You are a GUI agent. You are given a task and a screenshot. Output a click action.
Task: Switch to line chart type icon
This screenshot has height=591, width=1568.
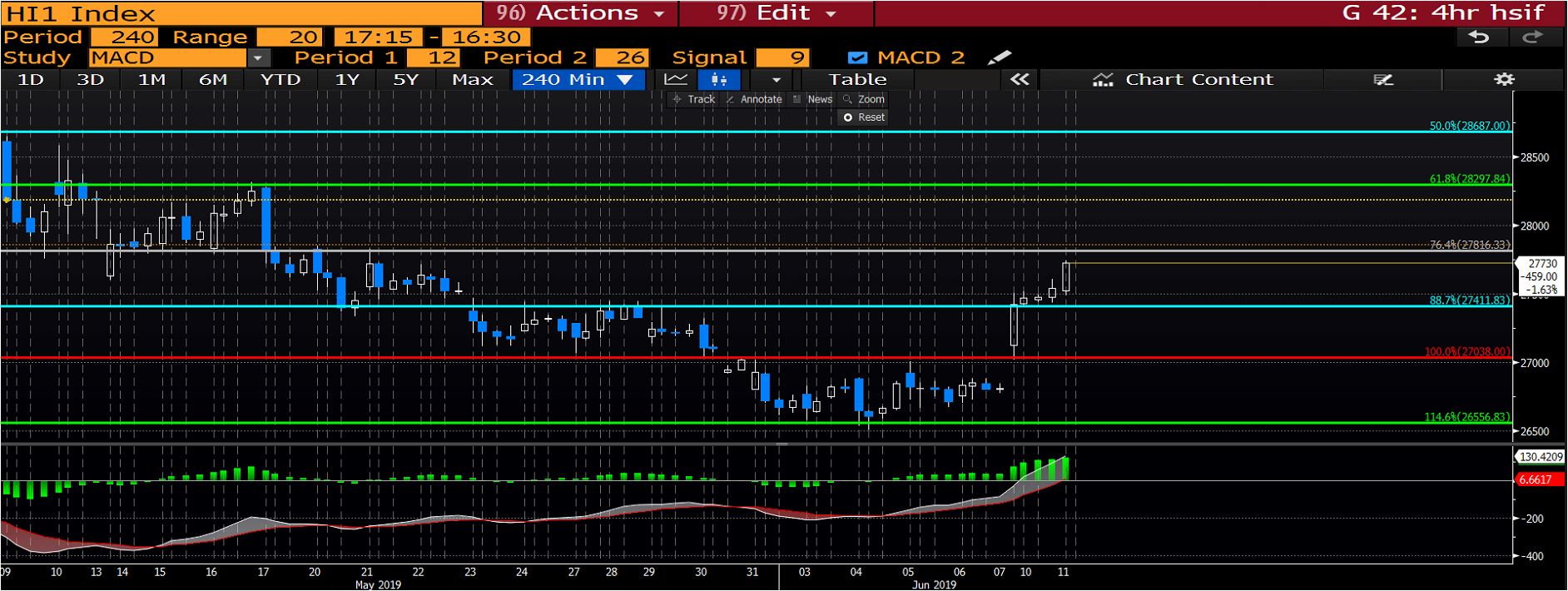(676, 80)
